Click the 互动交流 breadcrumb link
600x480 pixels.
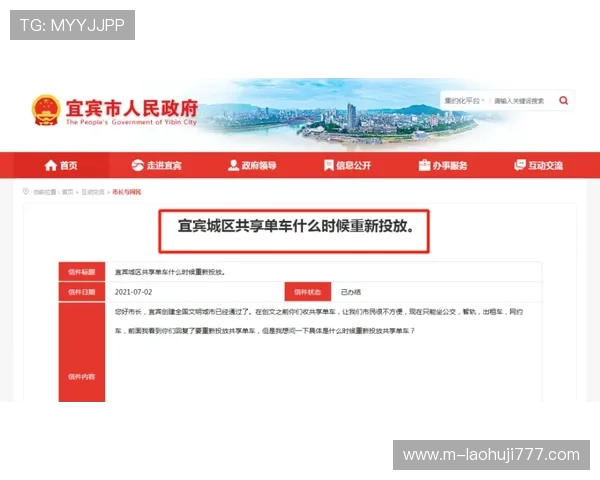pos(93,192)
